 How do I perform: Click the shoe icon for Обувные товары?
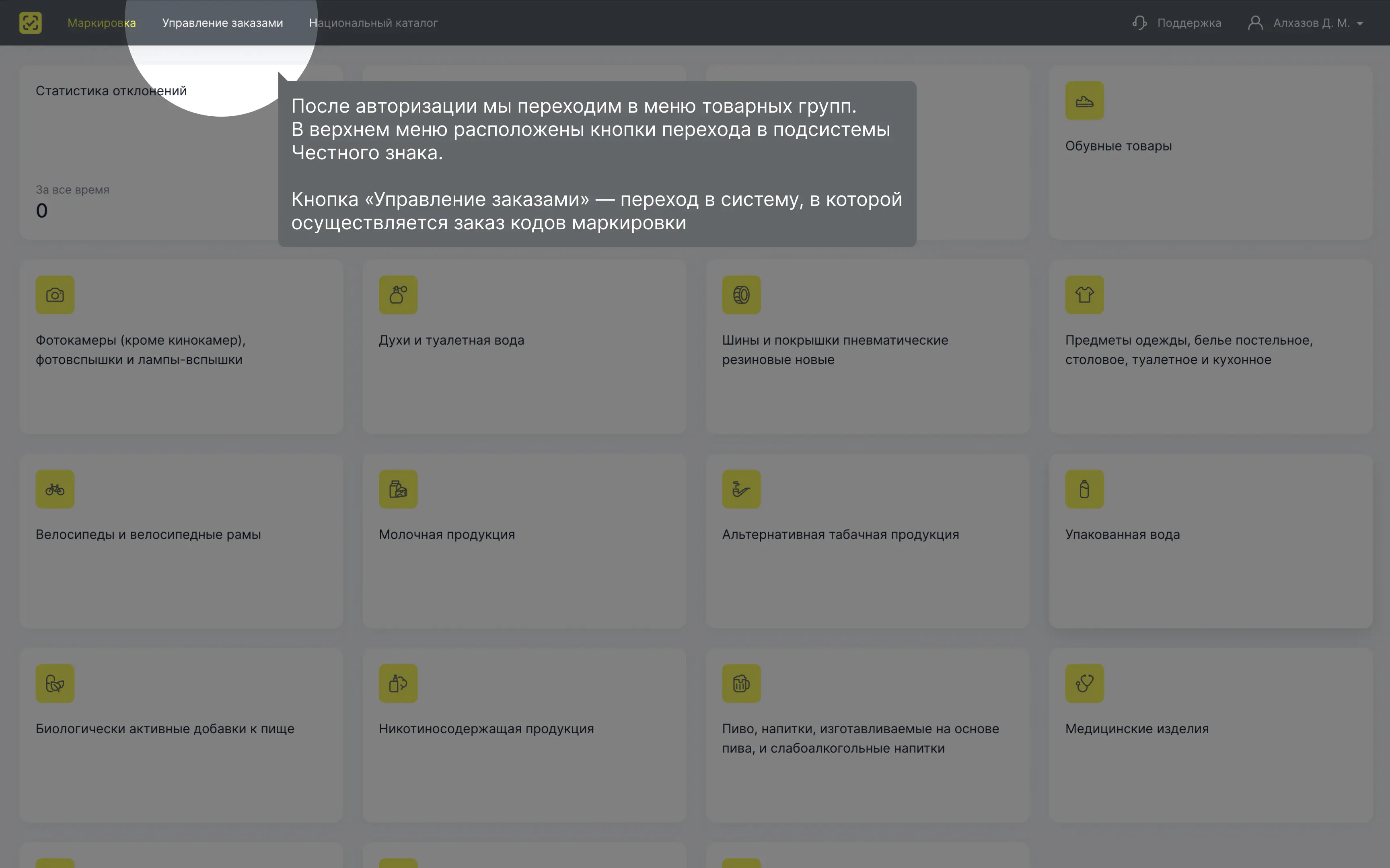pos(1084,101)
